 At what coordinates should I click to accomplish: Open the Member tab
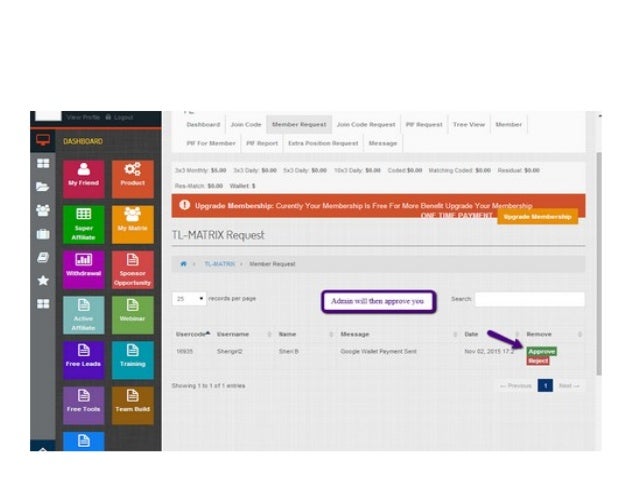coord(509,125)
